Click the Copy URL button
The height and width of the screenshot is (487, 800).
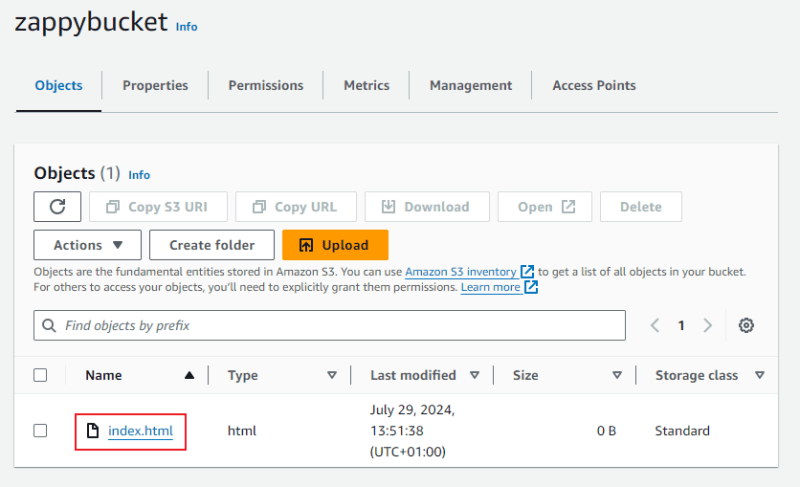pos(296,207)
